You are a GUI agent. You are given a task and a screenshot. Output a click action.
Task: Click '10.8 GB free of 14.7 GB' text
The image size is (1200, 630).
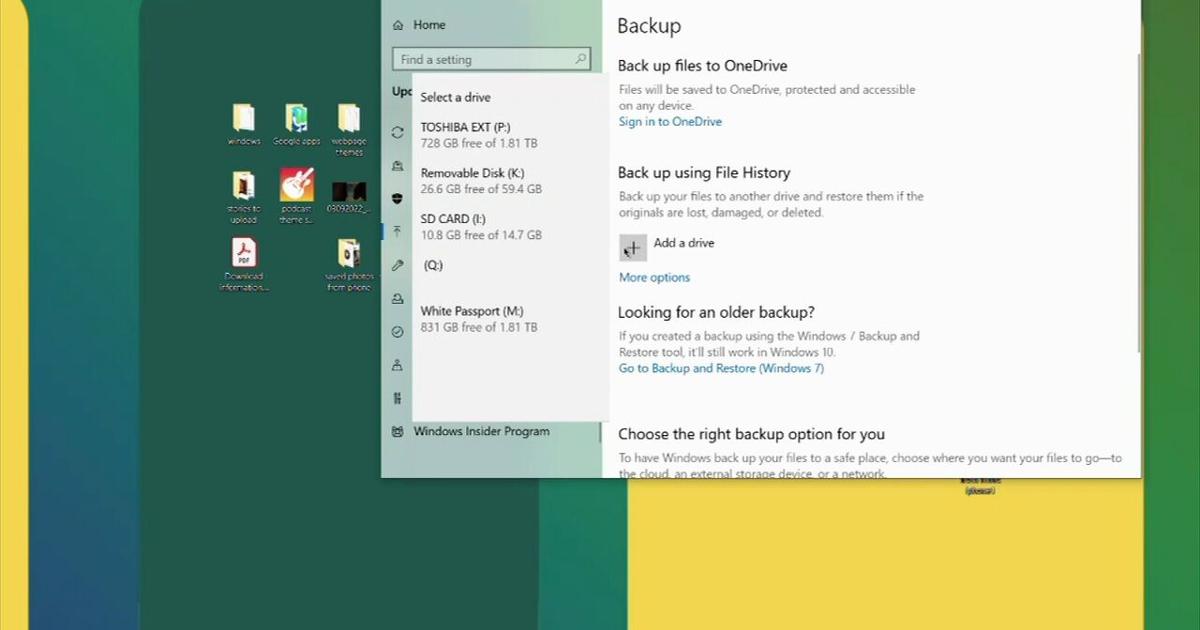pos(481,235)
